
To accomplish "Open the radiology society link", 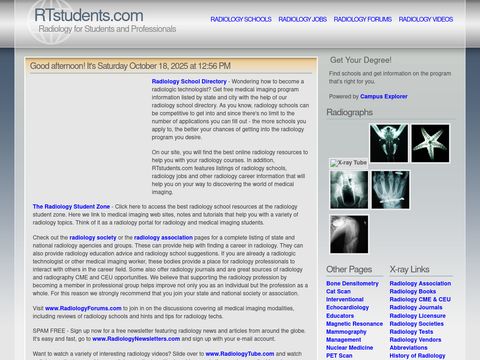I will 93,238.
